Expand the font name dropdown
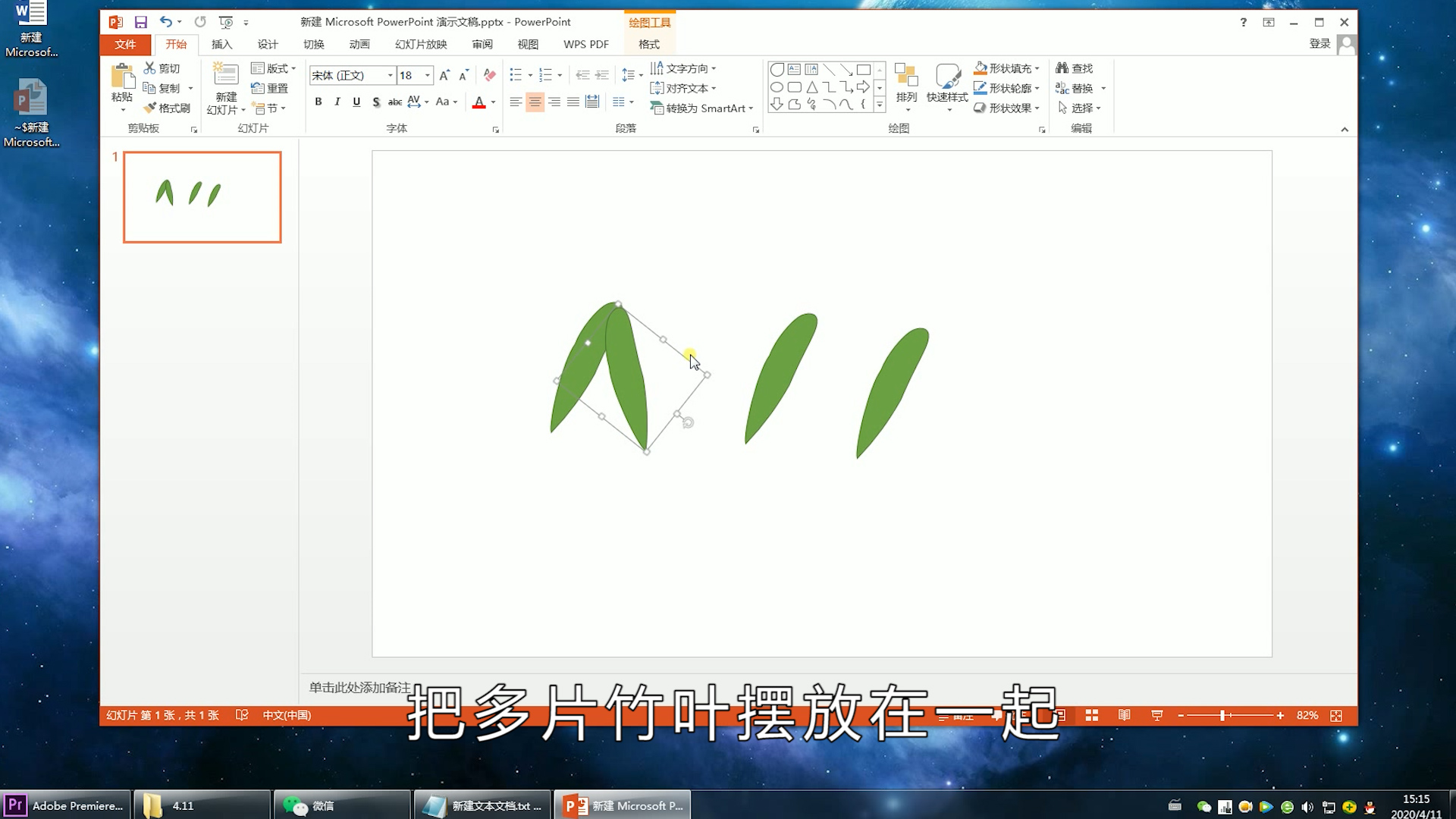The image size is (1456, 819). click(x=391, y=75)
